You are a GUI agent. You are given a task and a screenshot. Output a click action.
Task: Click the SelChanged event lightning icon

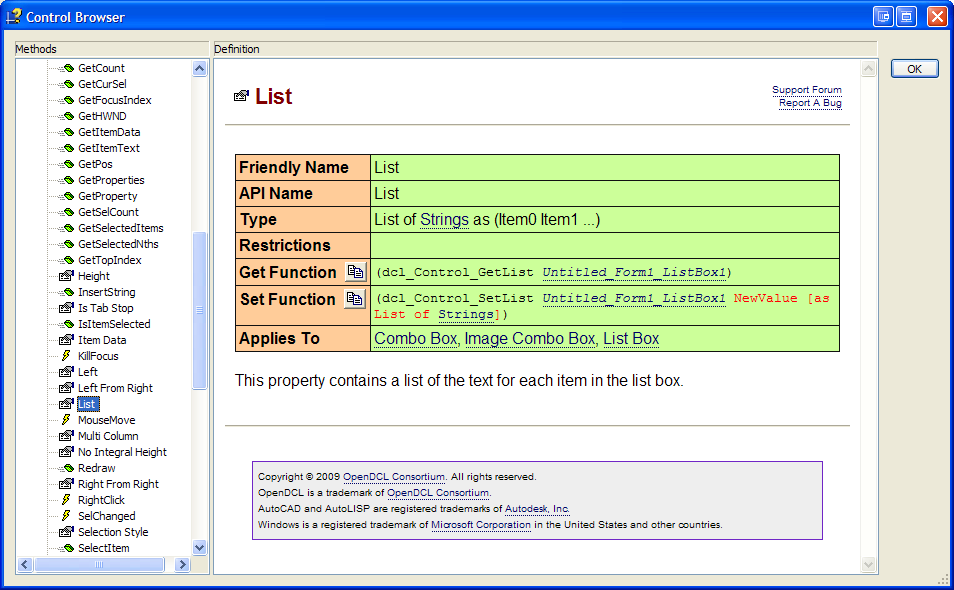(66, 516)
